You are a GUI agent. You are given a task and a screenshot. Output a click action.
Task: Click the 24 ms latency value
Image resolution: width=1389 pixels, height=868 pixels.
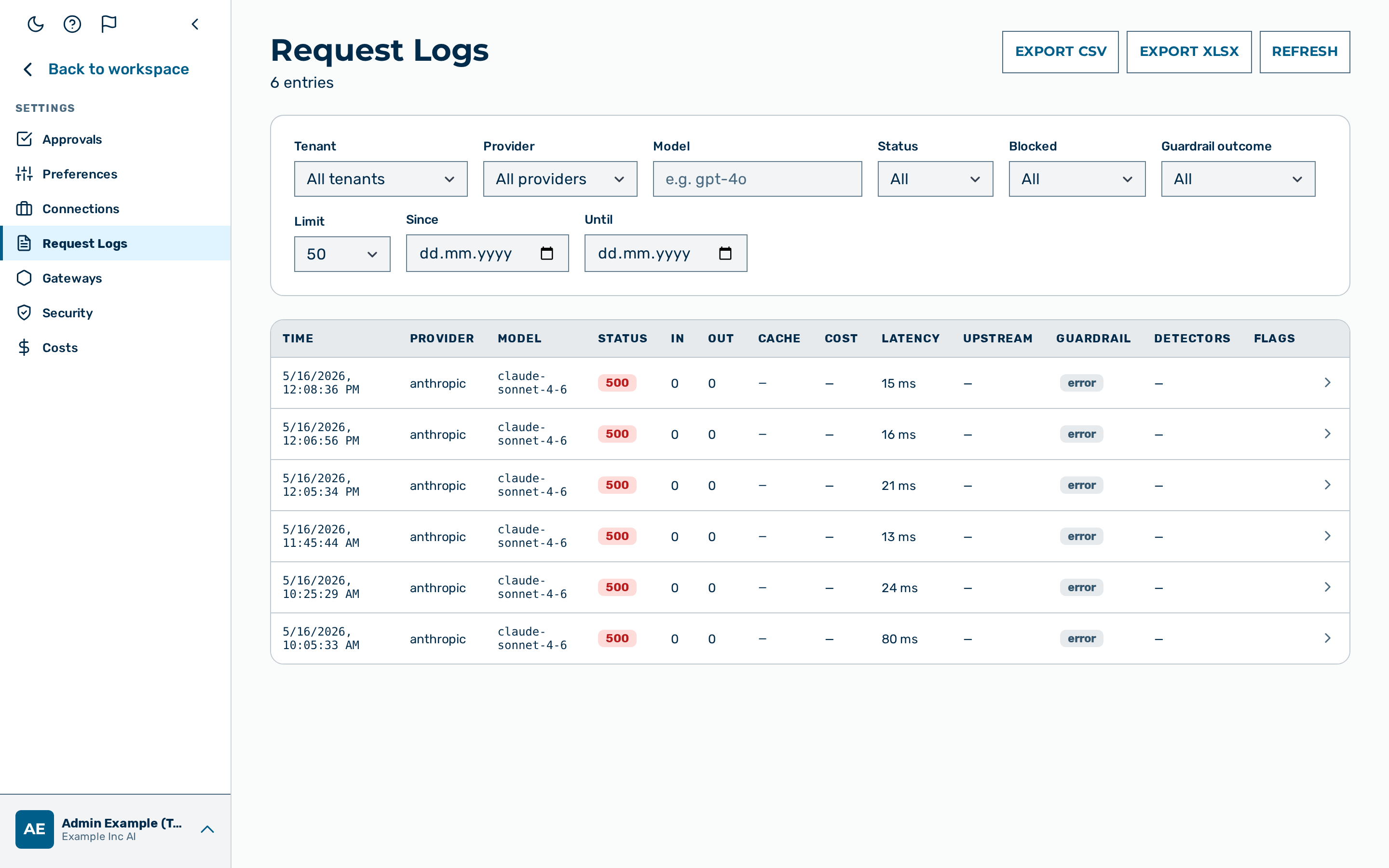click(x=899, y=588)
